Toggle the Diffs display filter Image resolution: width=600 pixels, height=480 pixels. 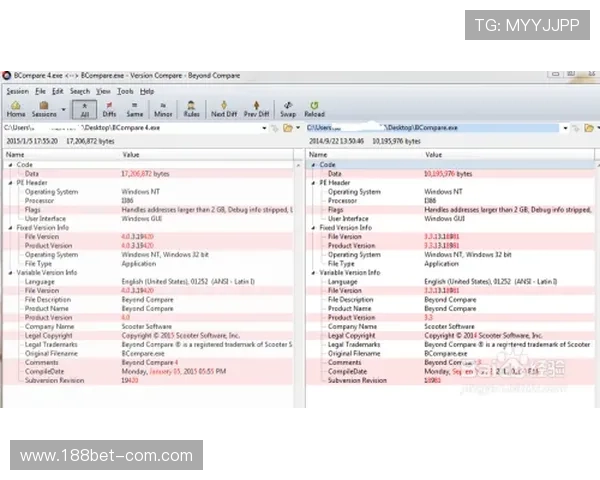(x=109, y=108)
